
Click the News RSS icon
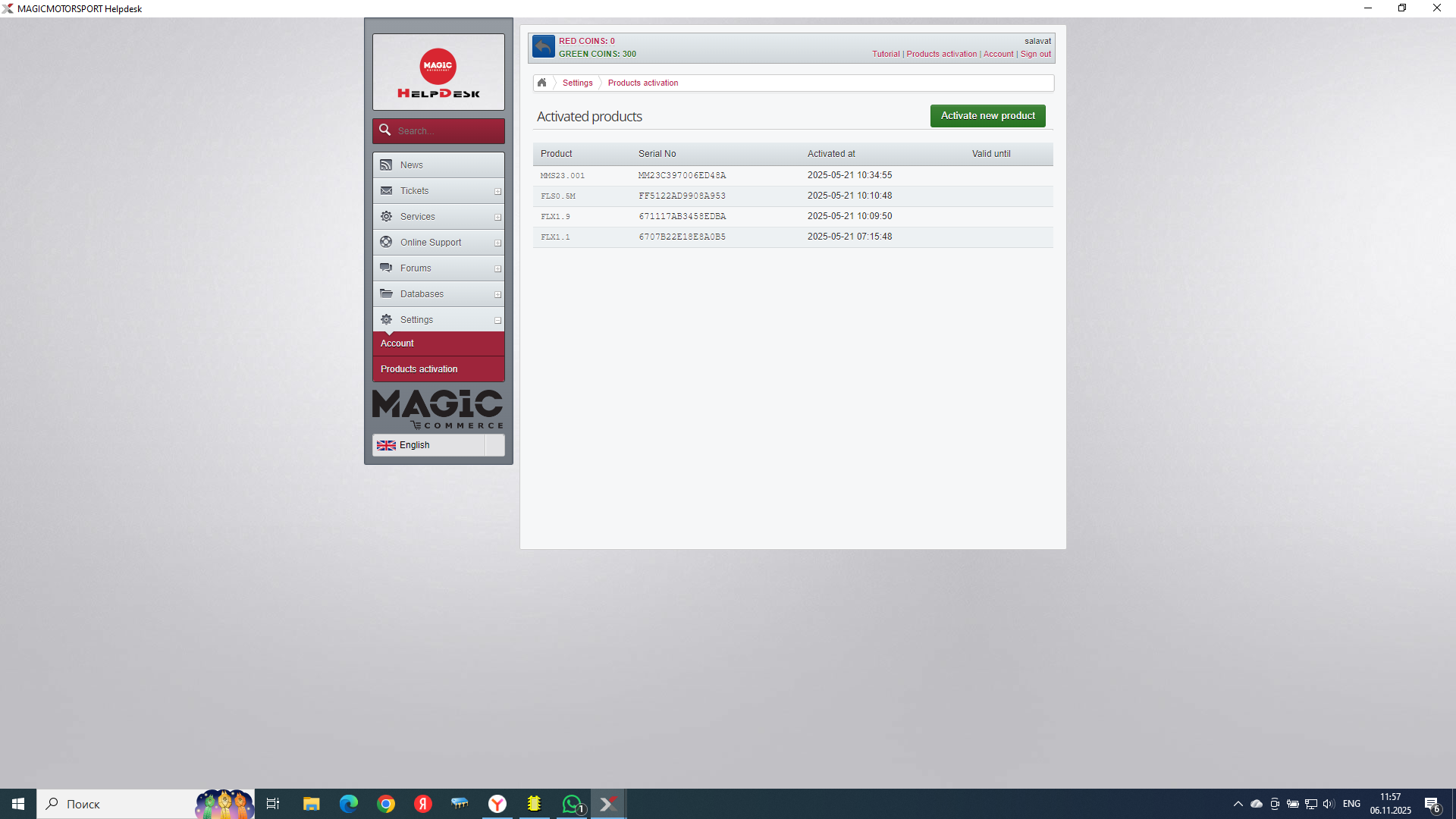386,165
